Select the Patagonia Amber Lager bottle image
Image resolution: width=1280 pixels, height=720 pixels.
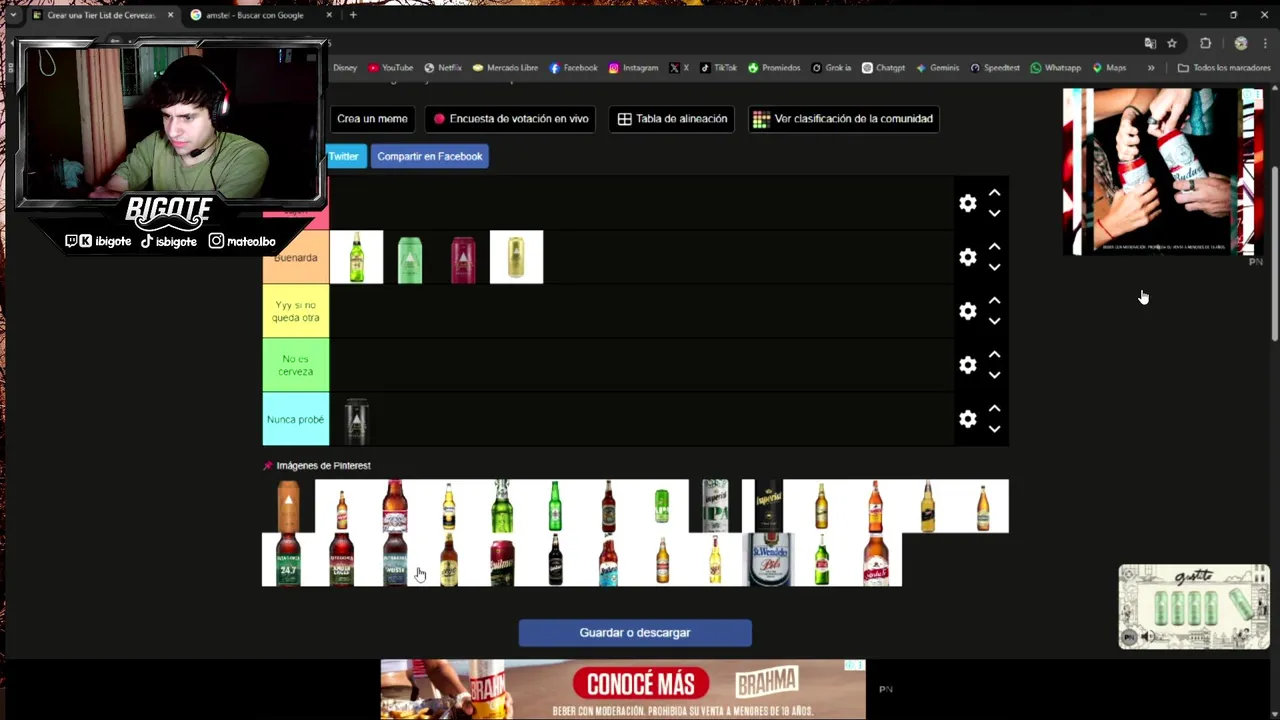[342, 560]
